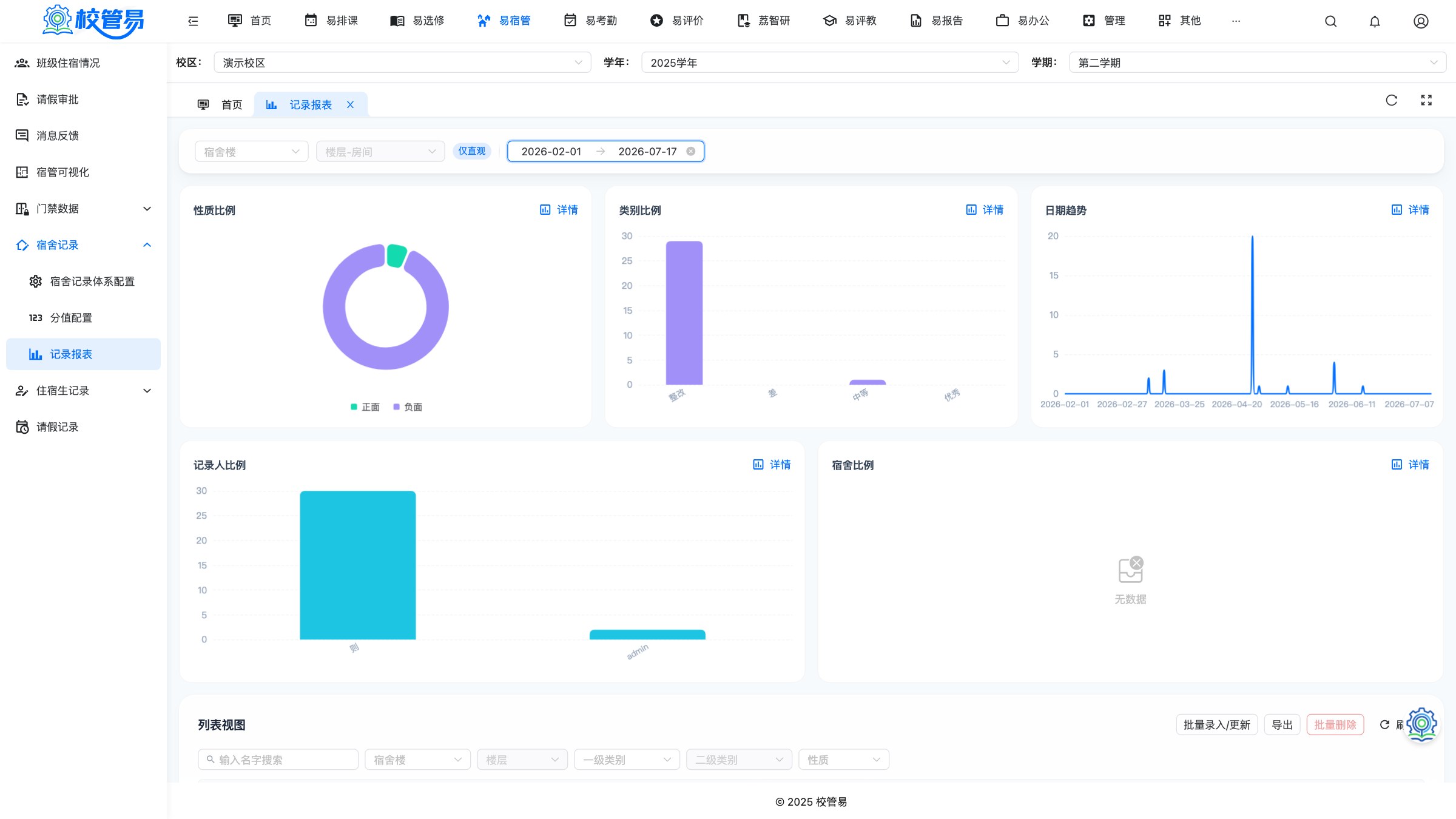
Task: Click the refresh icon in the tab bar
Action: [x=1392, y=101]
